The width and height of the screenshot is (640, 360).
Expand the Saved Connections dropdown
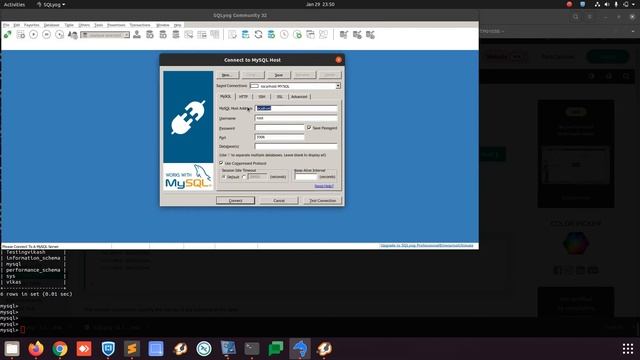338,86
